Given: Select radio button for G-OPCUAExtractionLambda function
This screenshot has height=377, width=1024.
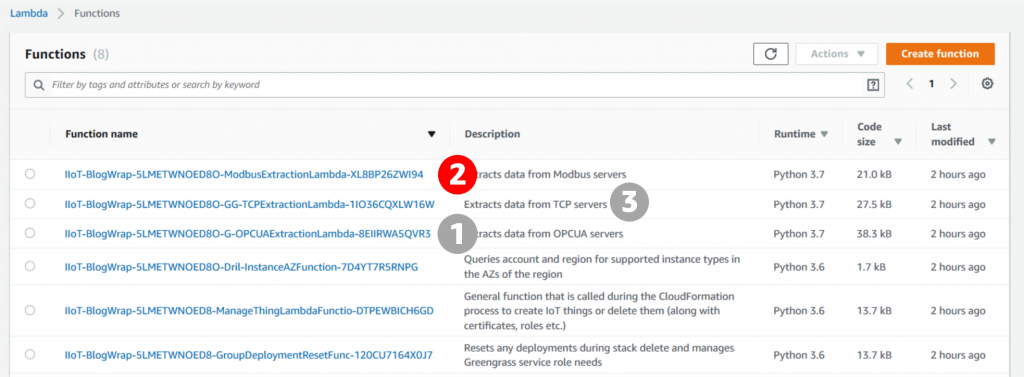Looking at the screenshot, I should tap(30, 233).
